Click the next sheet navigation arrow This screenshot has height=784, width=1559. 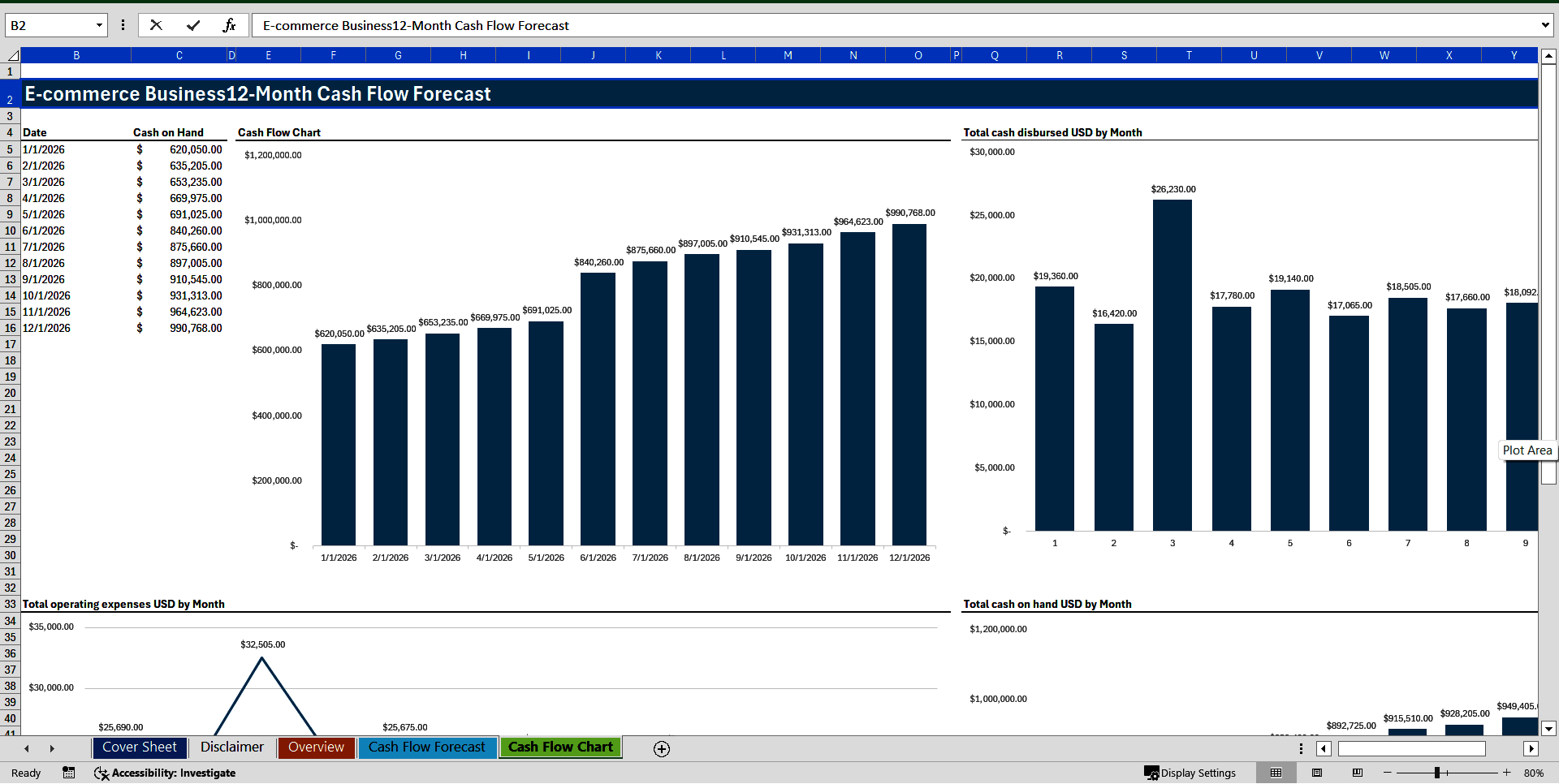click(52, 748)
